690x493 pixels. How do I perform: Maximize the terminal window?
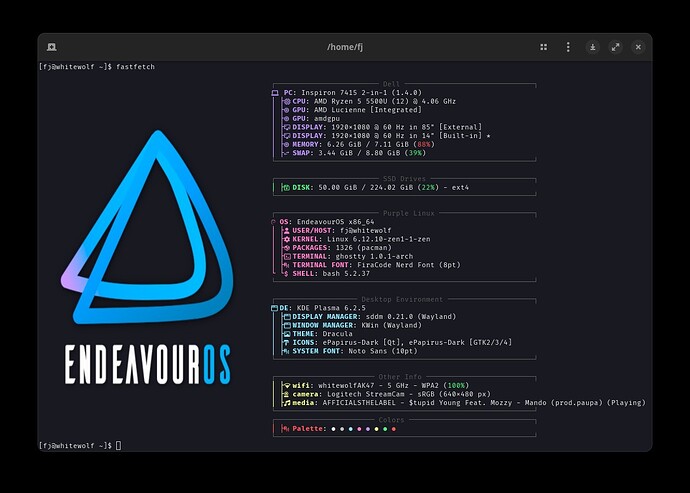(x=615, y=46)
